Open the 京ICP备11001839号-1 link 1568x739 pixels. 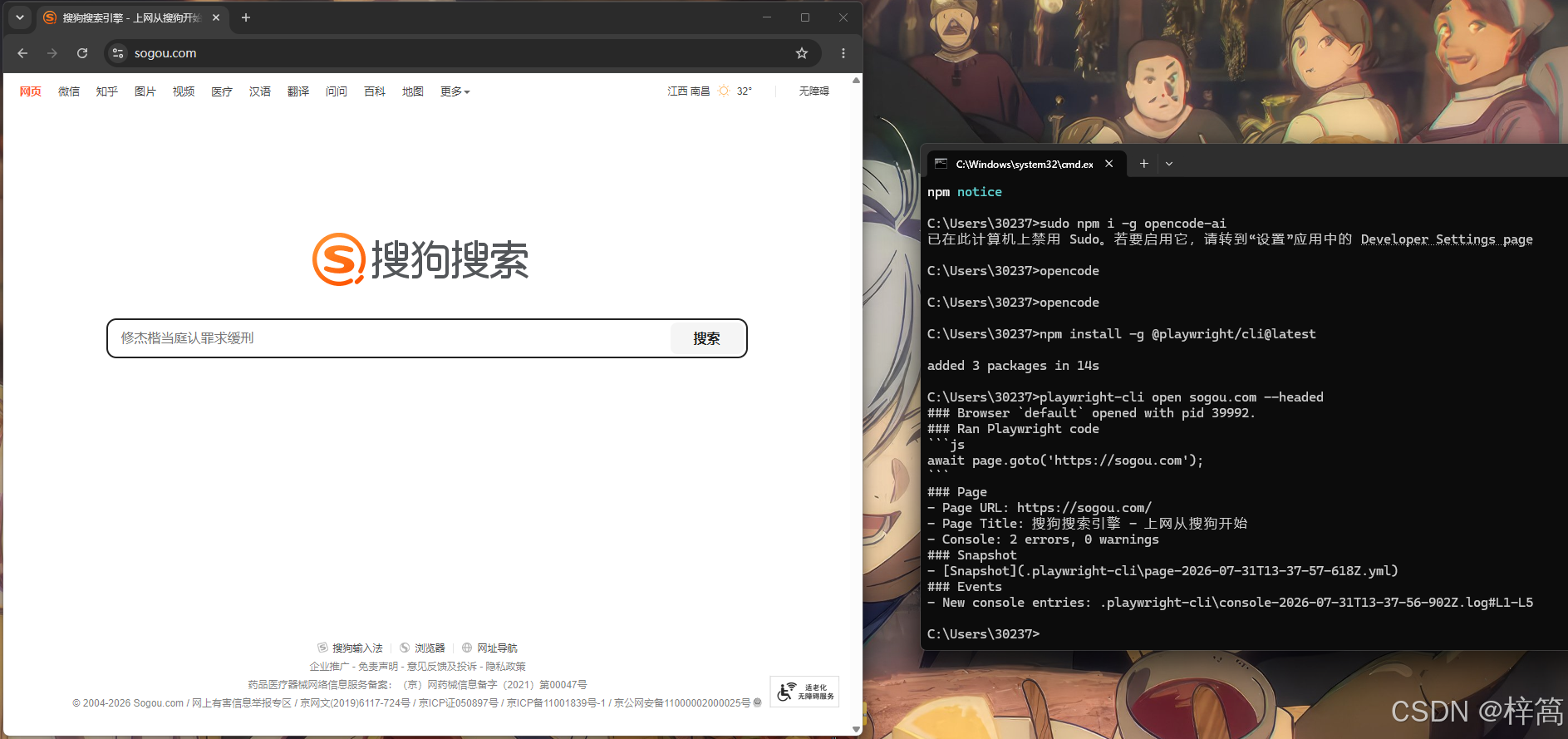556,703
